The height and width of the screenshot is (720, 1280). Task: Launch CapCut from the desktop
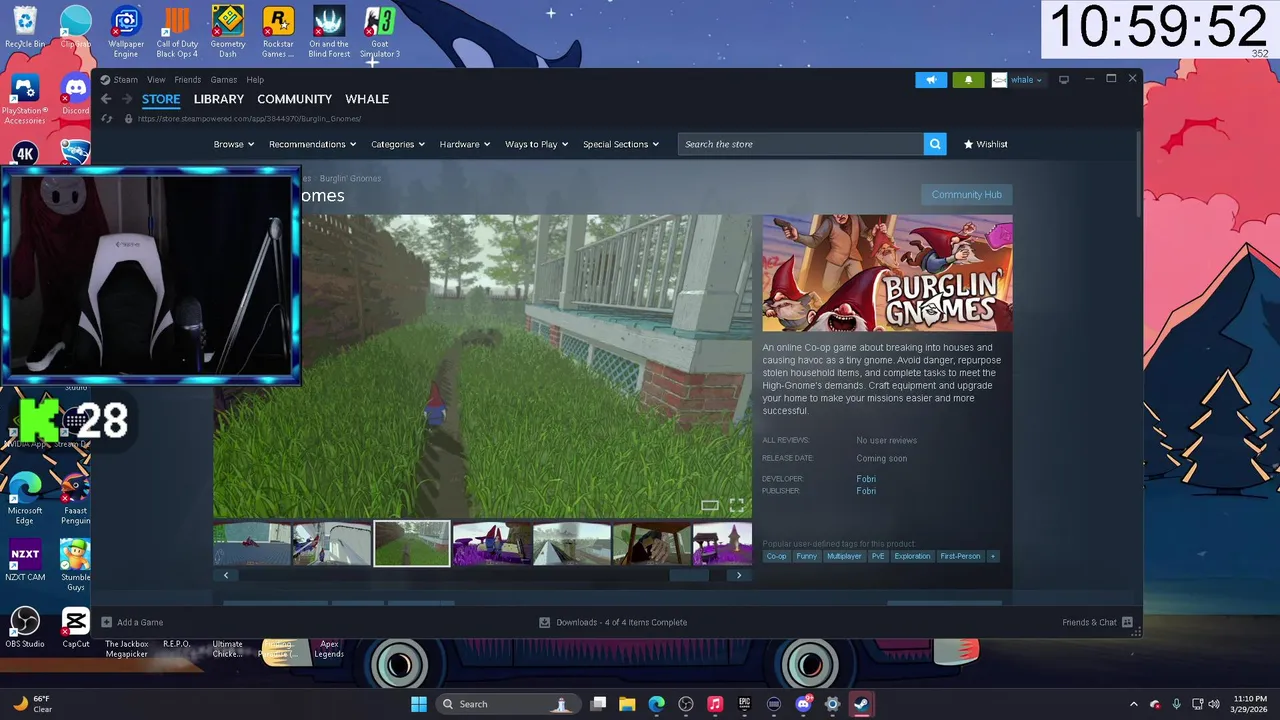(75, 628)
